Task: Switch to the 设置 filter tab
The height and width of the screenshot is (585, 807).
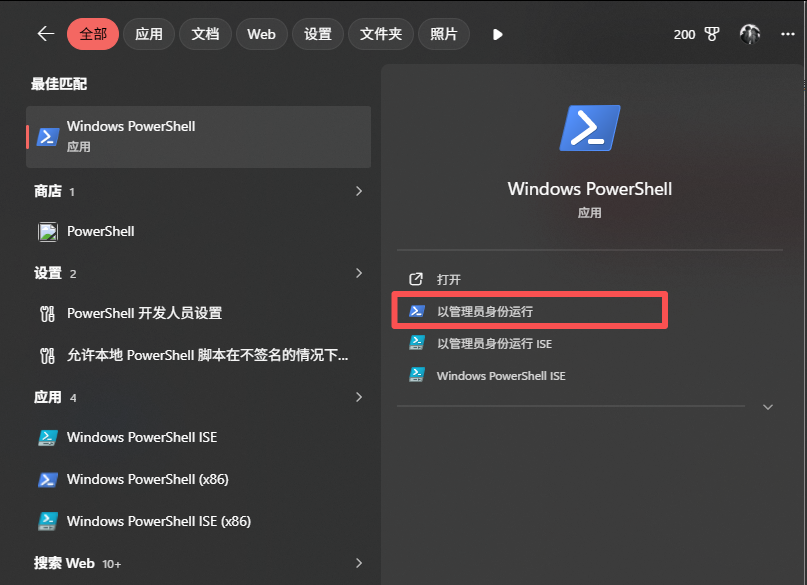Action: tap(318, 34)
